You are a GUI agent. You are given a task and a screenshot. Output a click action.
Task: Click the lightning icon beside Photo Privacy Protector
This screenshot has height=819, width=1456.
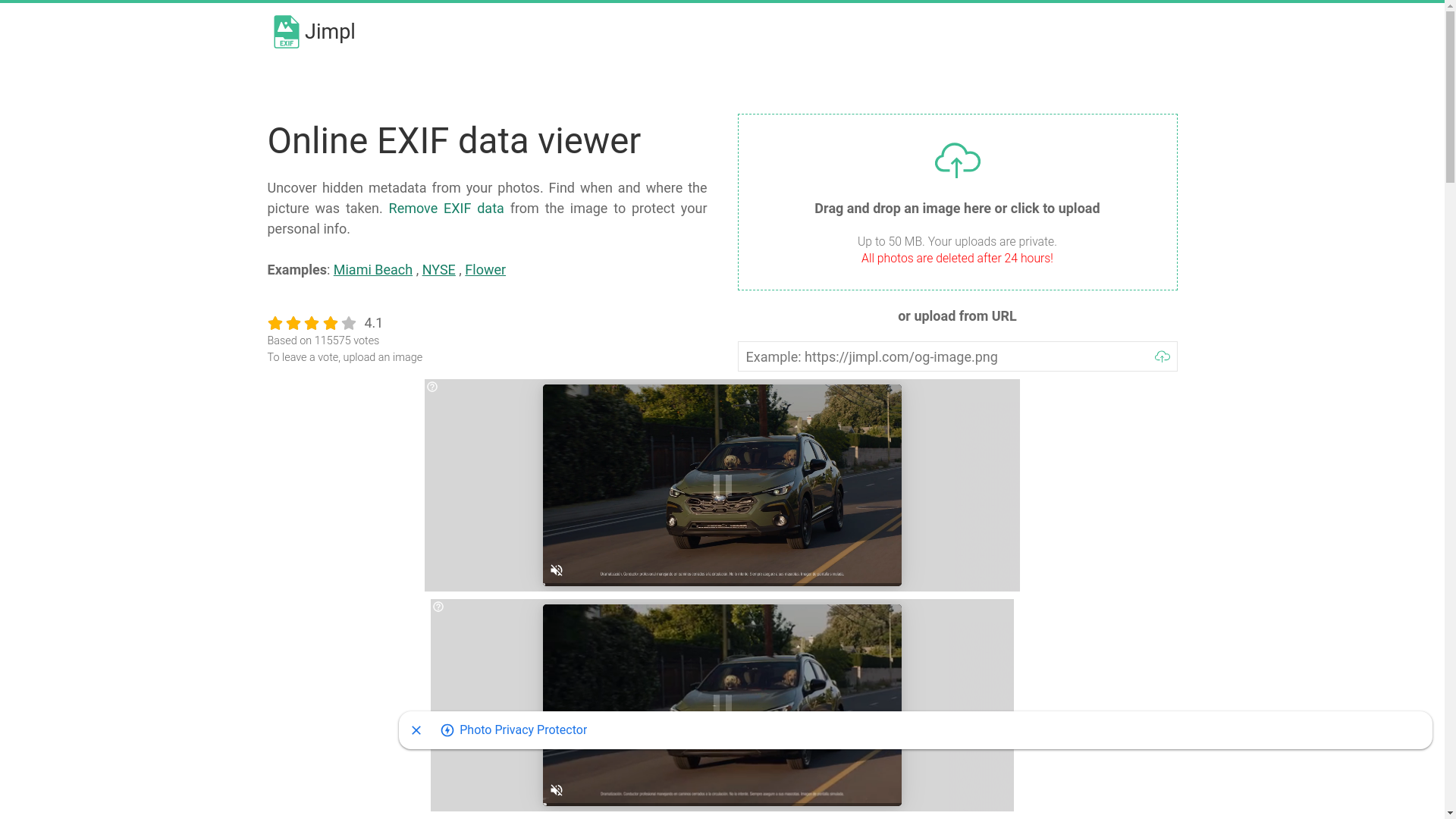coord(447,730)
